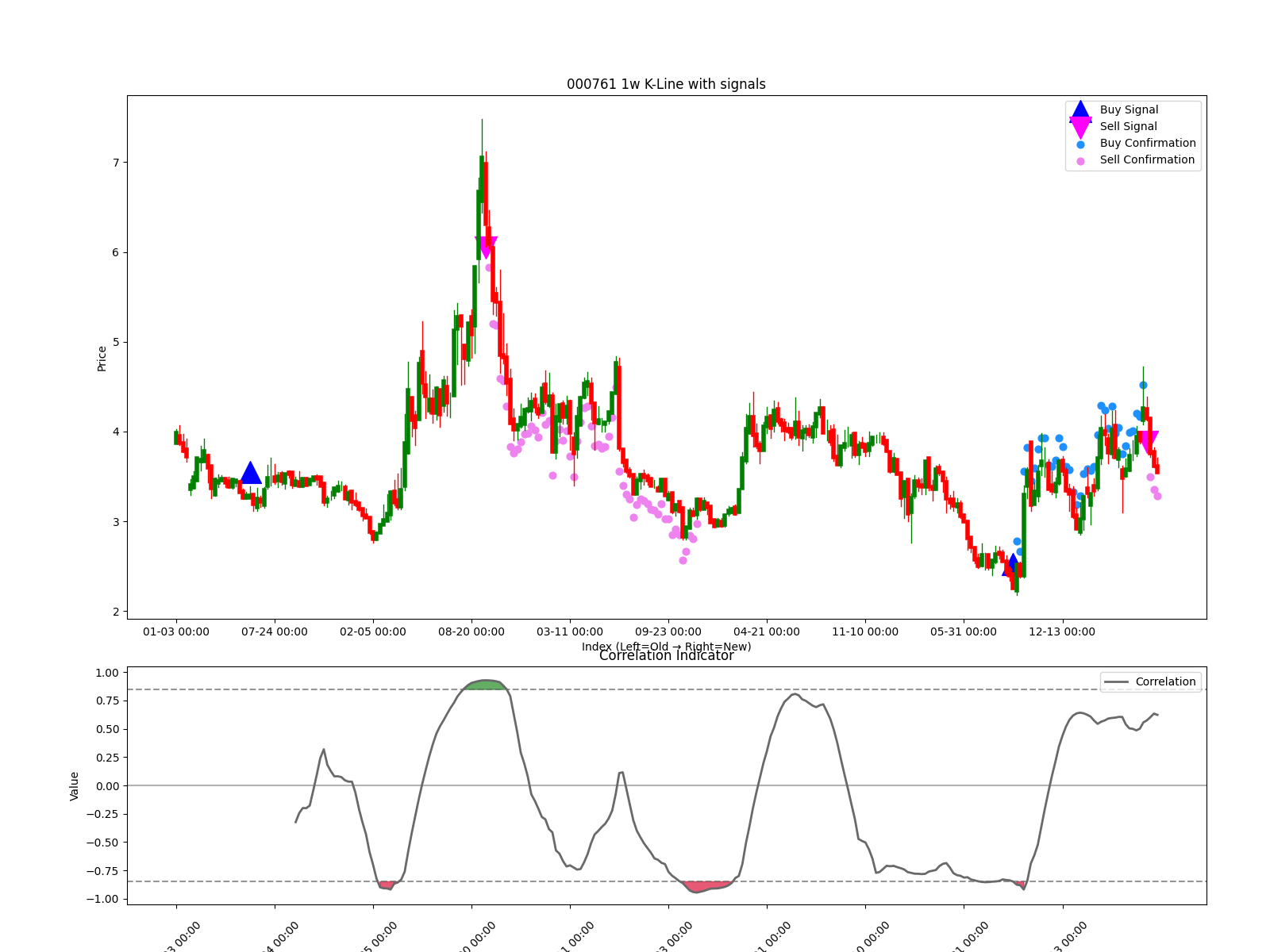Click the blue Buy Confirmation dot in legend
1270x952 pixels.
(x=1080, y=144)
